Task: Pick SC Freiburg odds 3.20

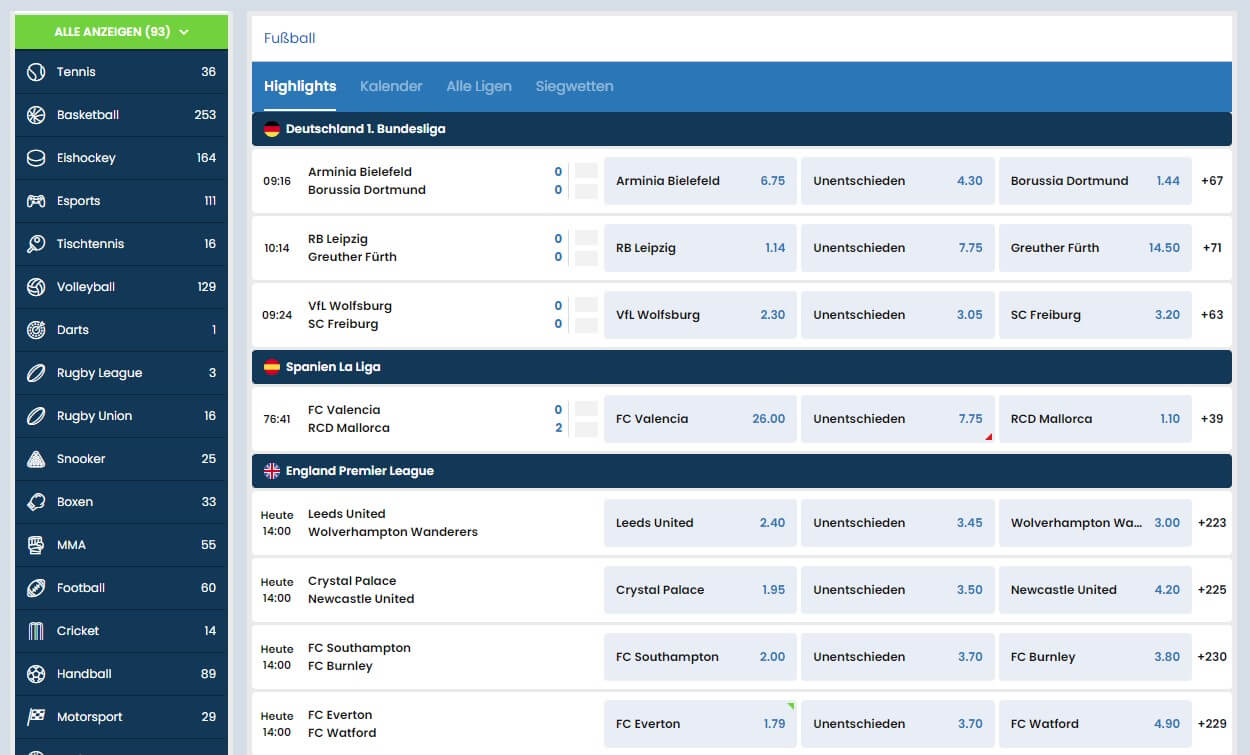Action: point(1095,315)
